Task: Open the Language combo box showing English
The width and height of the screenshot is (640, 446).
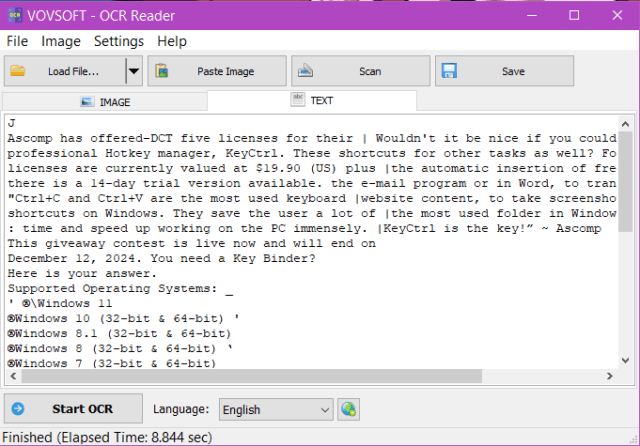Action: pyautogui.click(x=276, y=409)
